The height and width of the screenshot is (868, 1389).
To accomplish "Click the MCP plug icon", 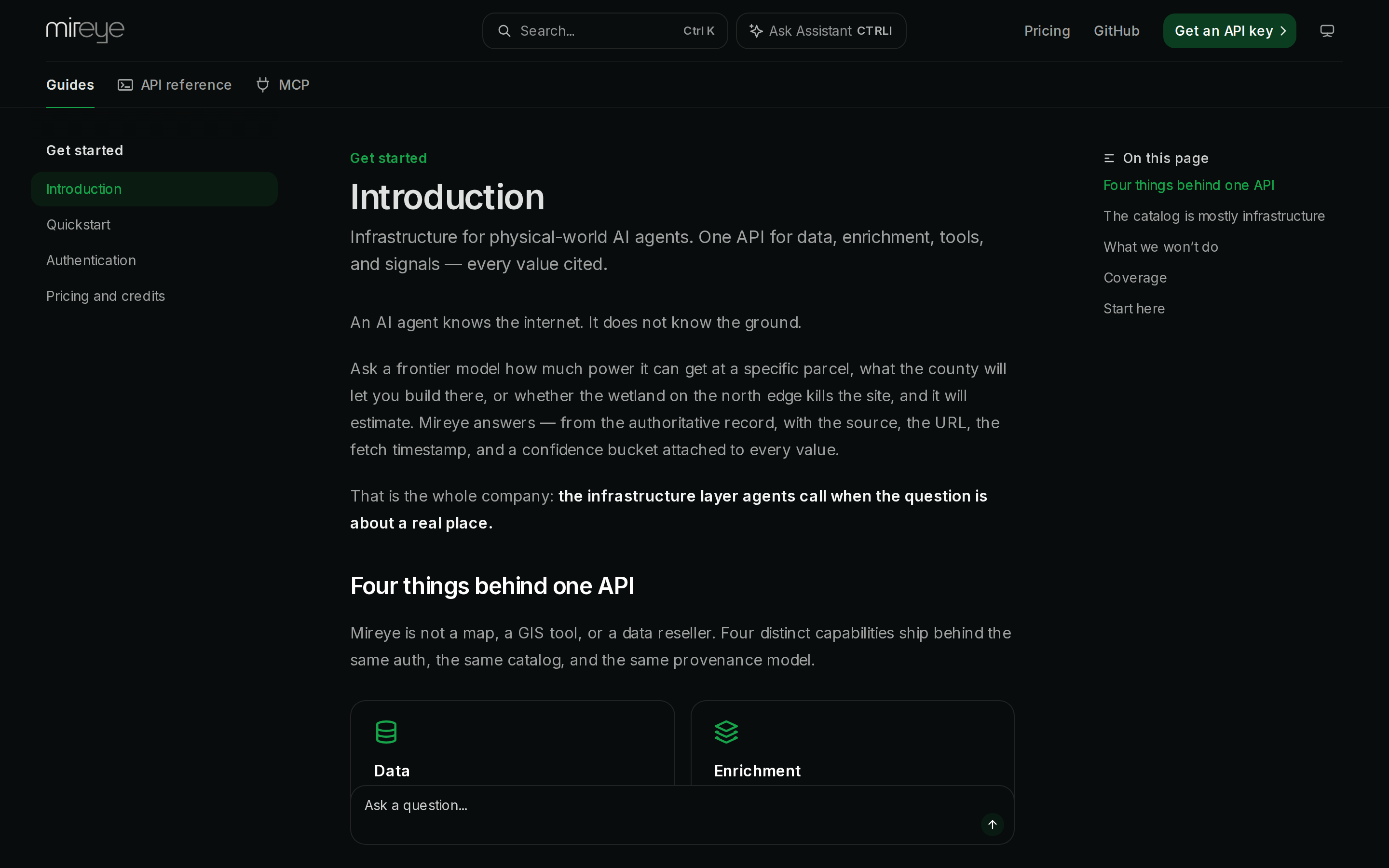I will tap(263, 85).
